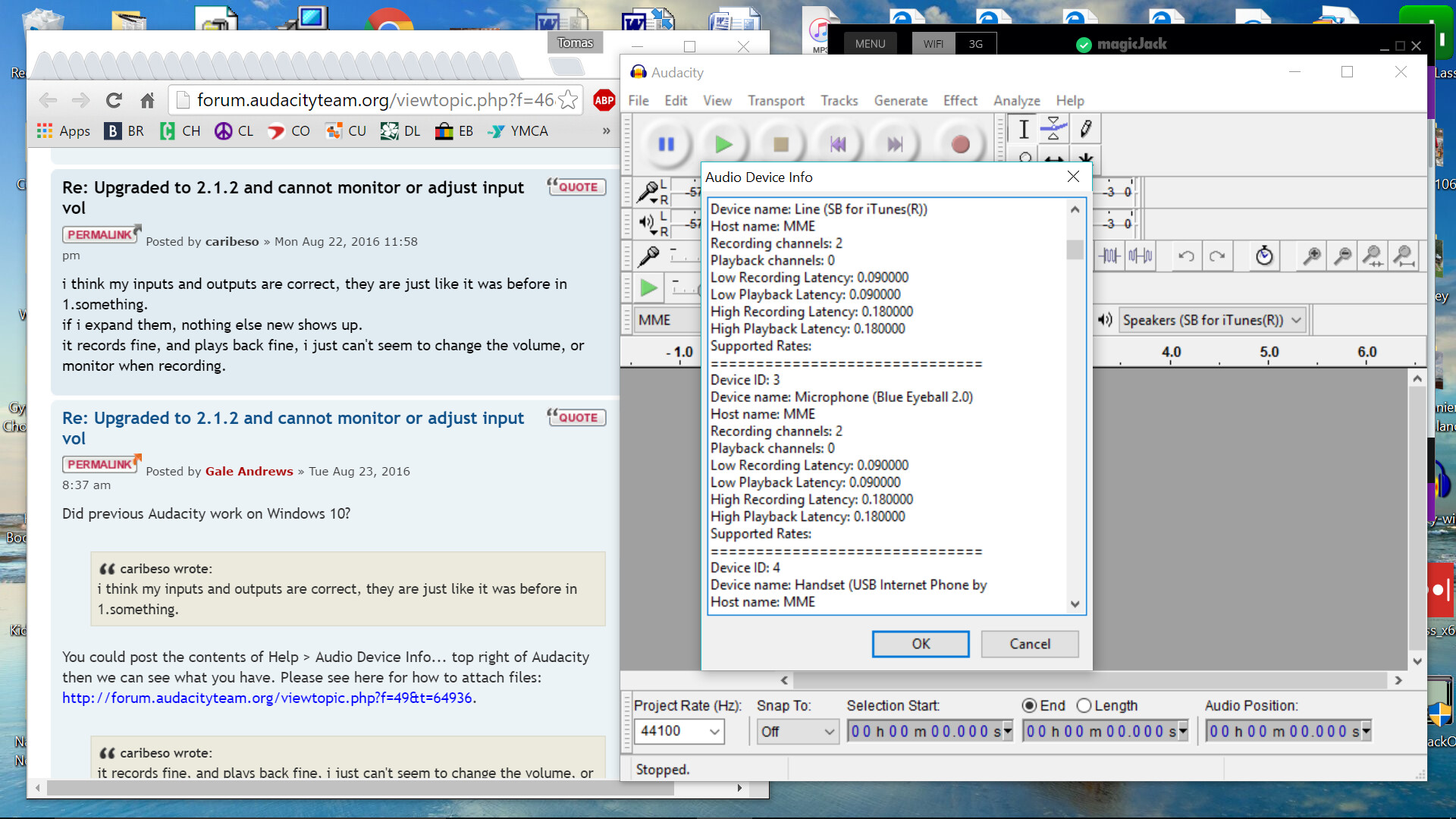Reload the forum page in Chrome
1456x819 pixels.
click(114, 100)
